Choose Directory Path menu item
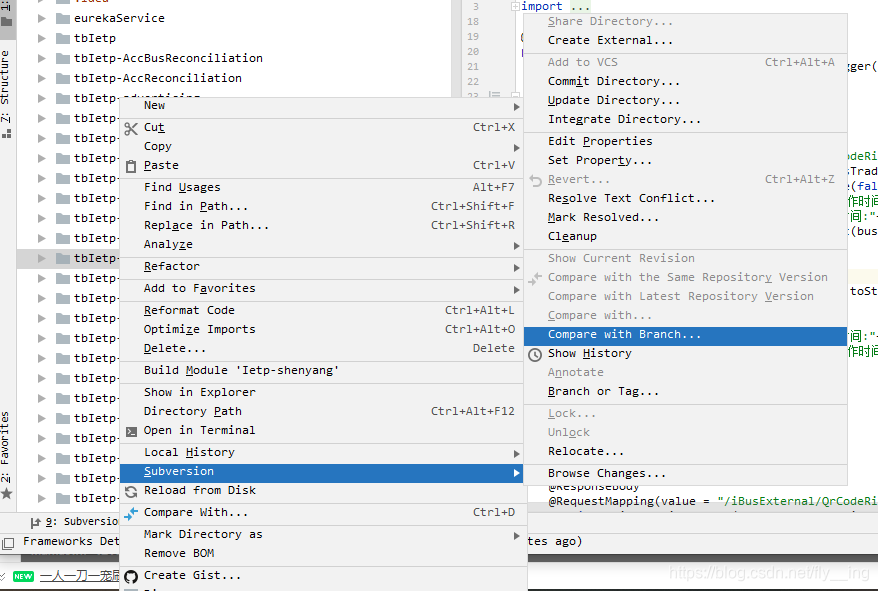 point(321,412)
